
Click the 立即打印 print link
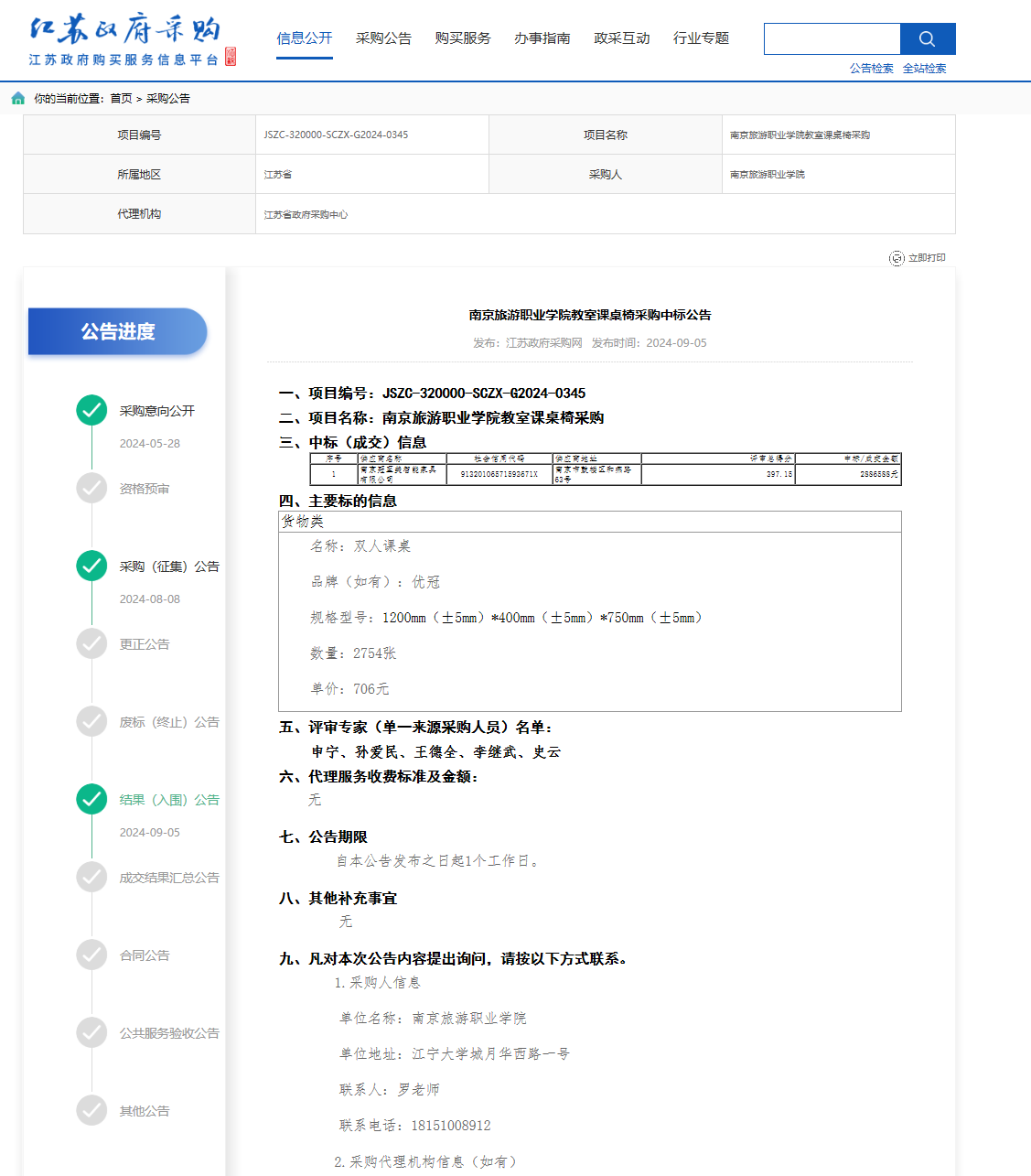927,258
